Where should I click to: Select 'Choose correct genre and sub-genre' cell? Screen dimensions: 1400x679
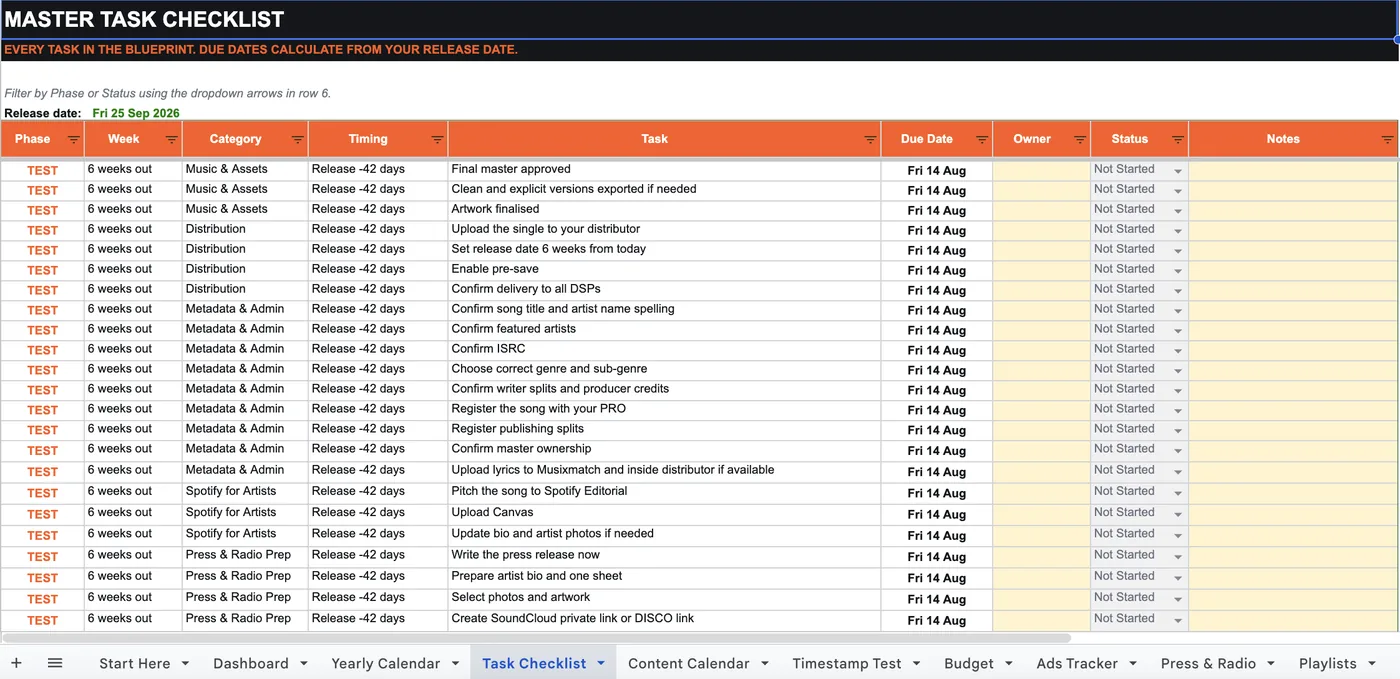pos(664,370)
